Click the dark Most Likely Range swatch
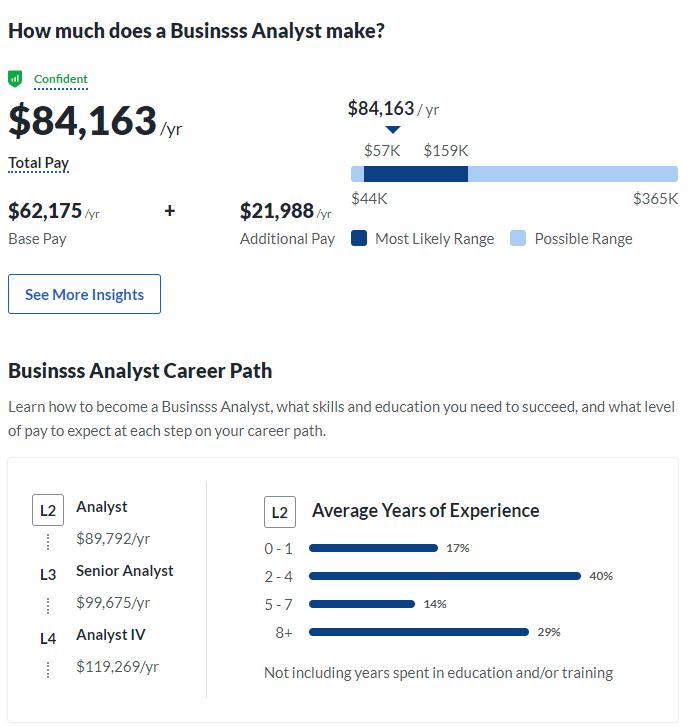 coord(360,239)
